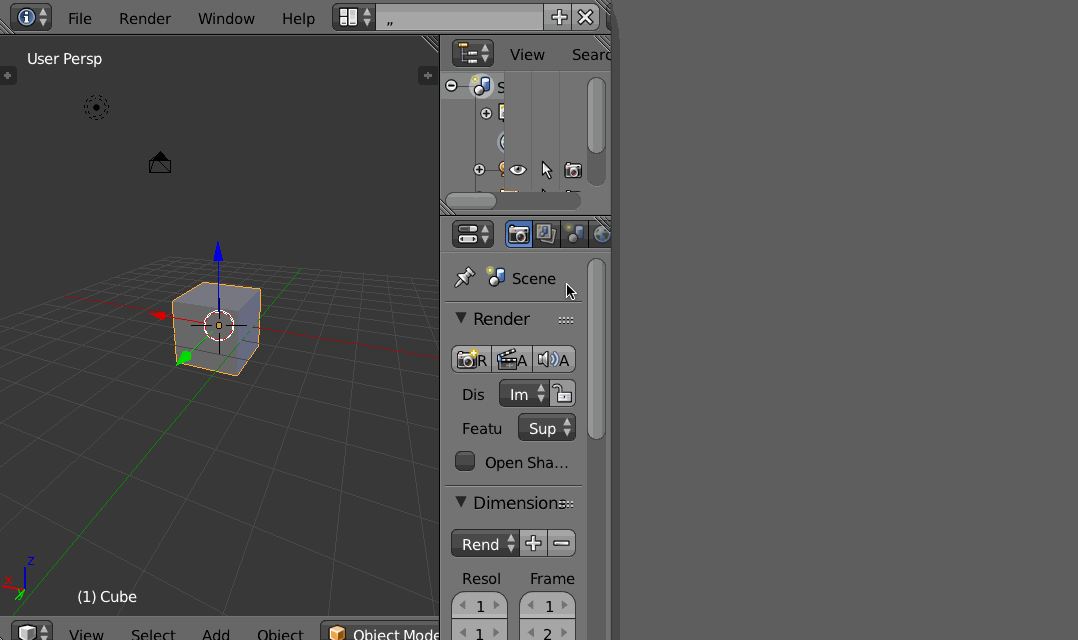Screen dimensions: 1078x640
Task: Open the World properties tab
Action: click(x=600, y=233)
